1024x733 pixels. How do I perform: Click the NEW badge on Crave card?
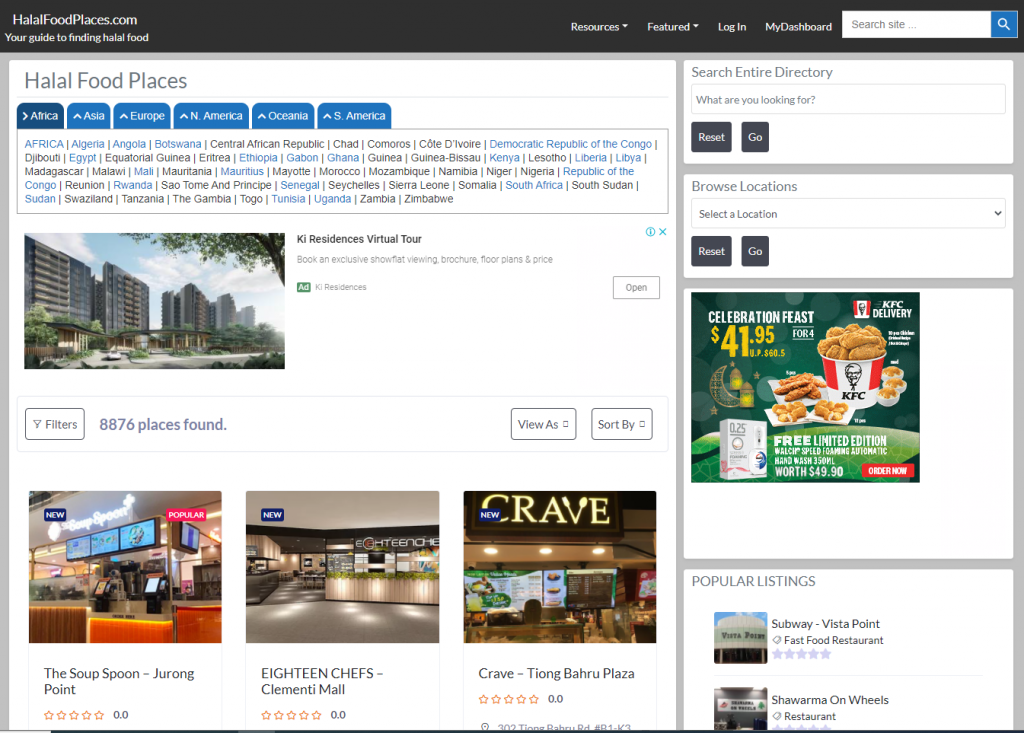pos(490,515)
